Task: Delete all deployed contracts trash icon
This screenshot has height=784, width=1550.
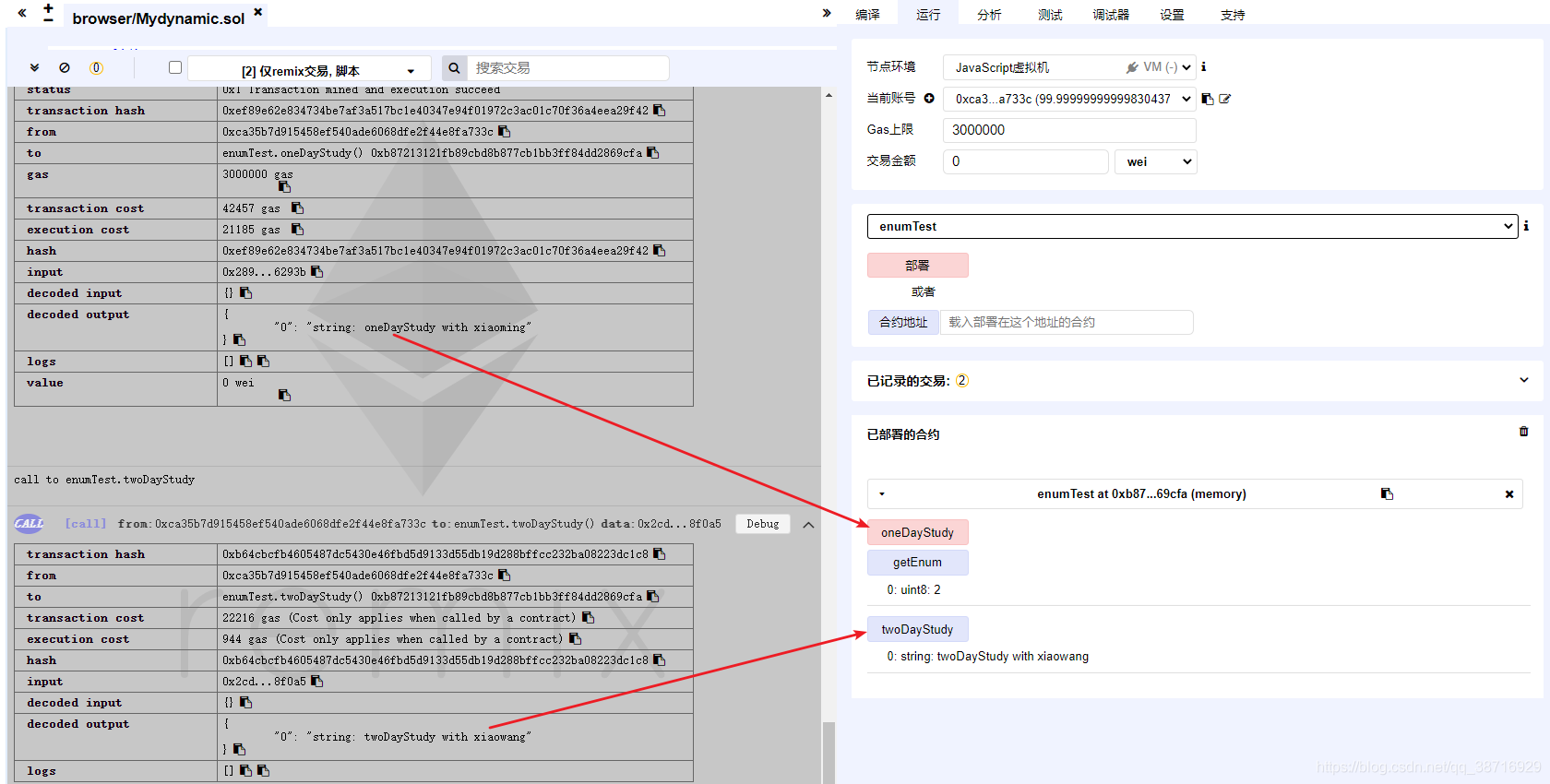Action: point(1523,432)
